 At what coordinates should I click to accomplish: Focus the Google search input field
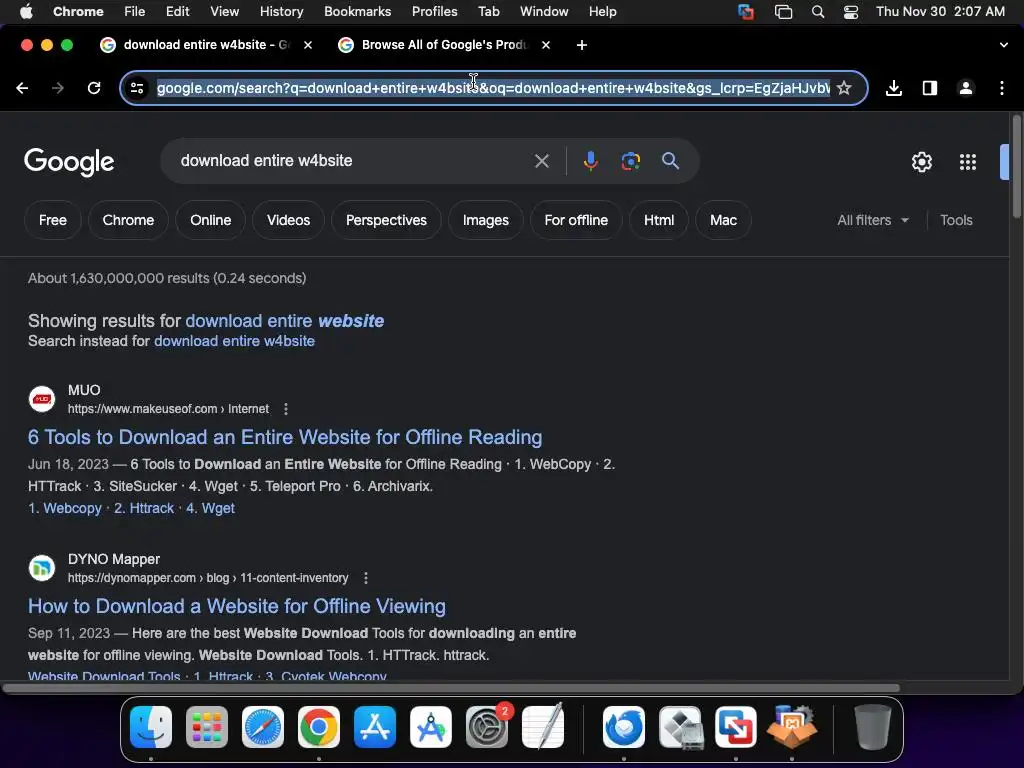pos(351,161)
